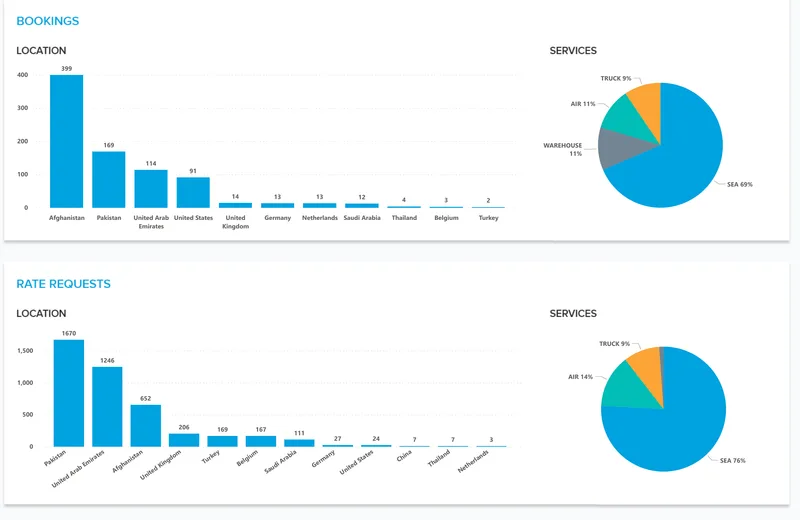Image resolution: width=800 pixels, height=520 pixels.
Task: Click the 'WAREHOUSE 11%' pie label
Action: pos(563,150)
